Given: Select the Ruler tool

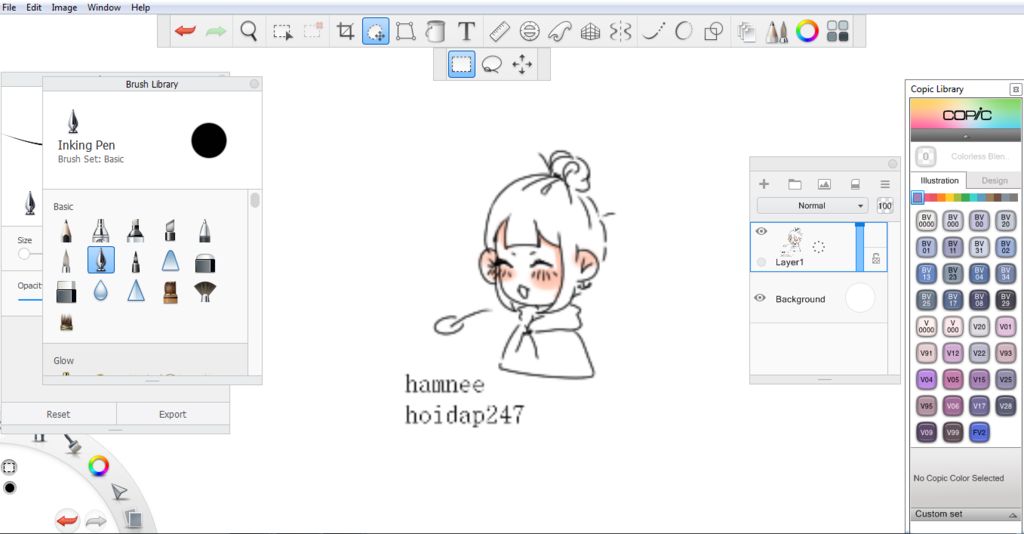Looking at the screenshot, I should (x=500, y=31).
